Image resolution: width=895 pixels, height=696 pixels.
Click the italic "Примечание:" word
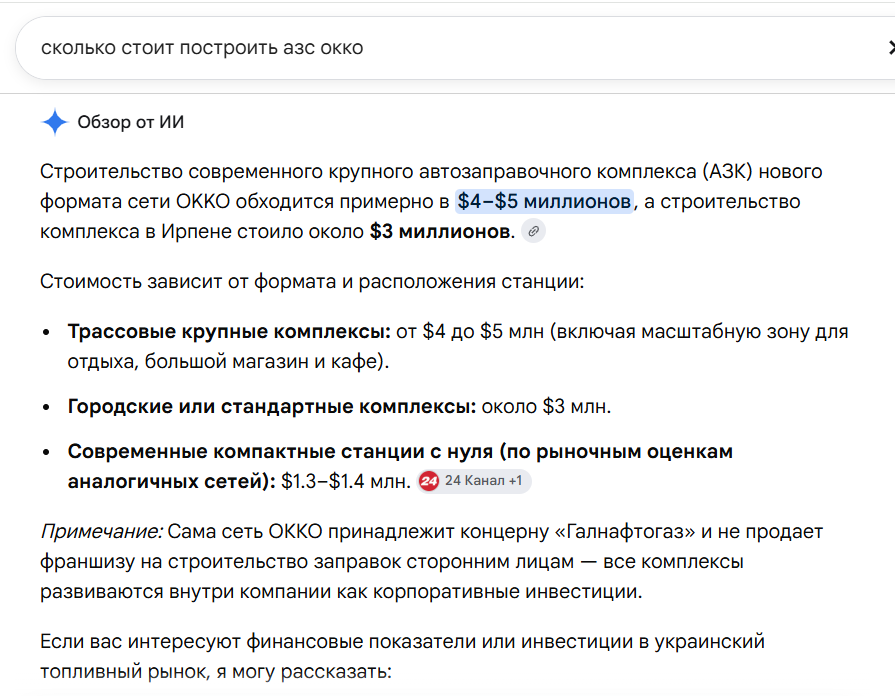coord(102,532)
